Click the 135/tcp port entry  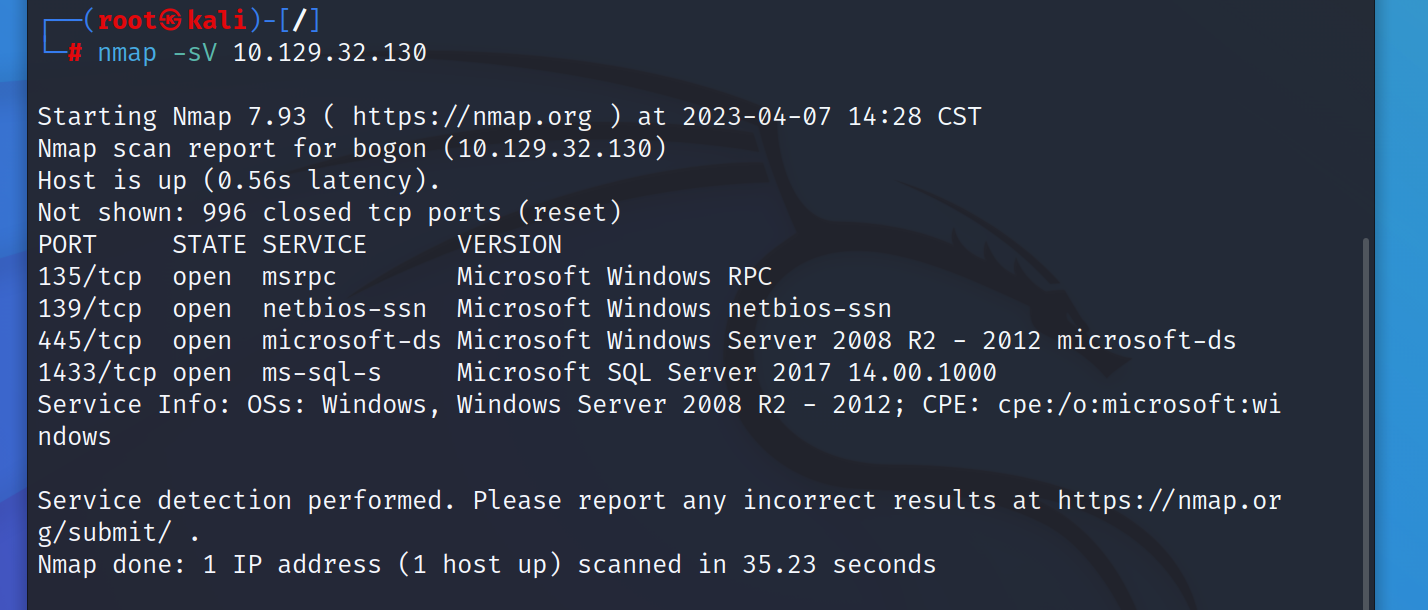(x=90, y=277)
